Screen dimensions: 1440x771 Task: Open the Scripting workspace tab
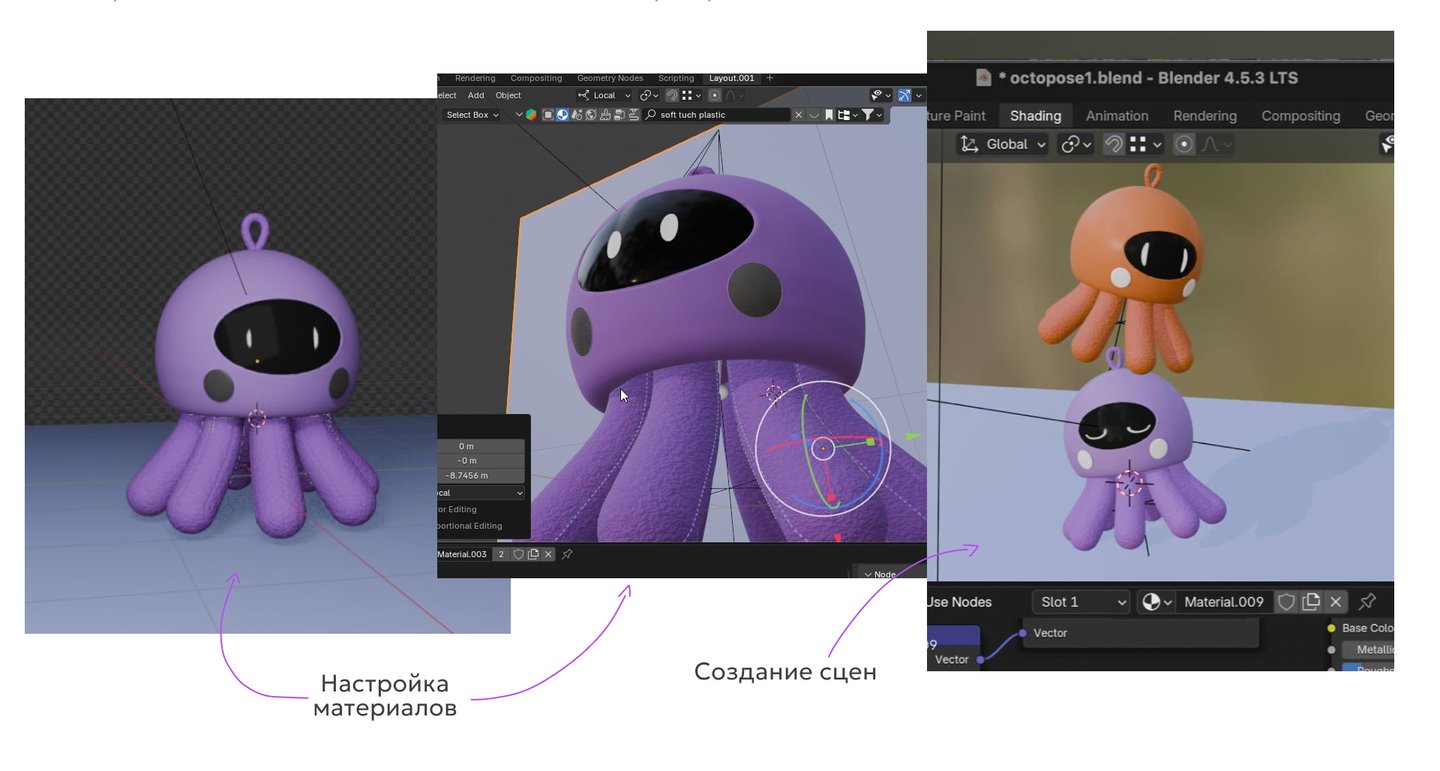[676, 78]
